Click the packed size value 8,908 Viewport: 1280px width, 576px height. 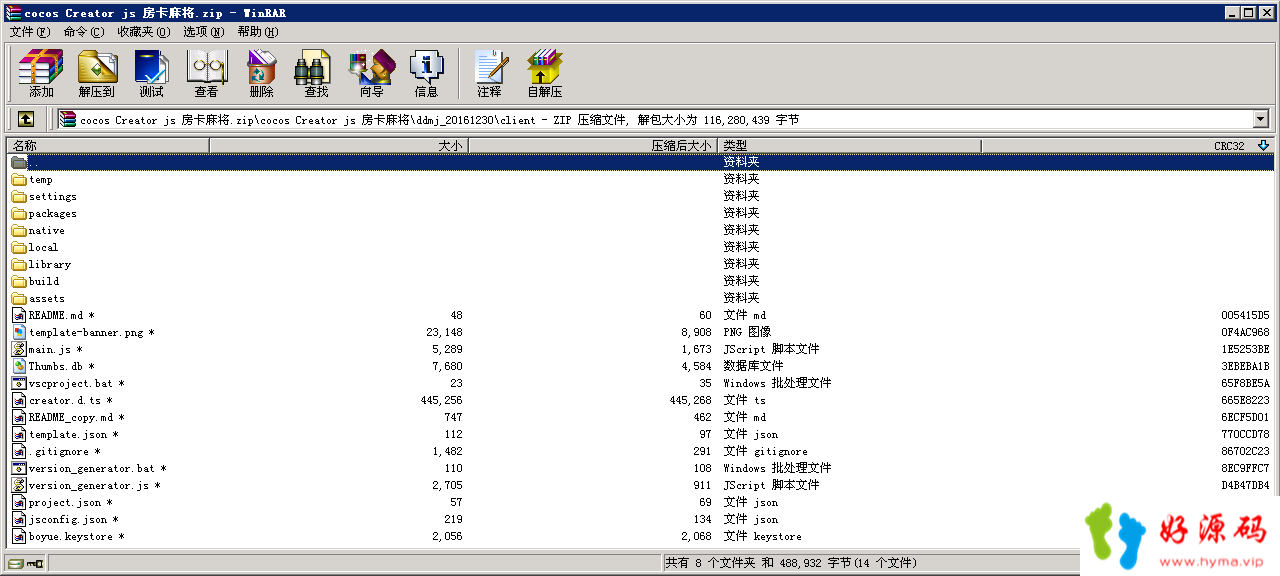pyautogui.click(x=696, y=333)
